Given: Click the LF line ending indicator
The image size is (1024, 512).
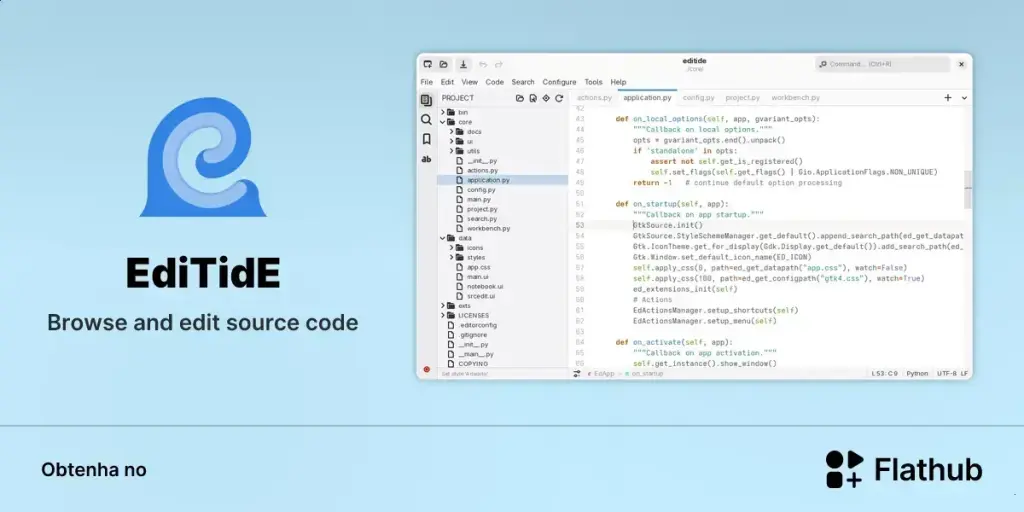Looking at the screenshot, I should [965, 374].
